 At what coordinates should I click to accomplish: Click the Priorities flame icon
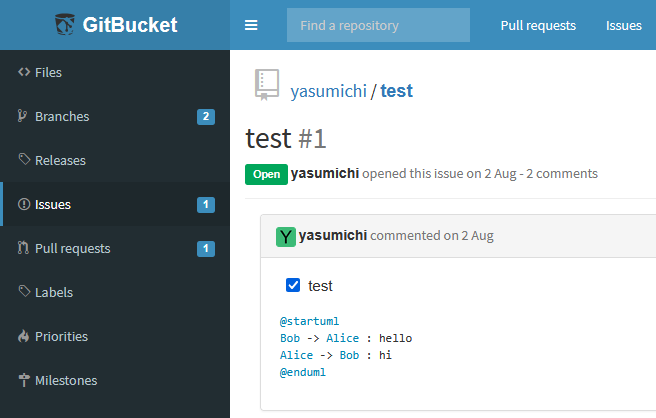(24, 336)
